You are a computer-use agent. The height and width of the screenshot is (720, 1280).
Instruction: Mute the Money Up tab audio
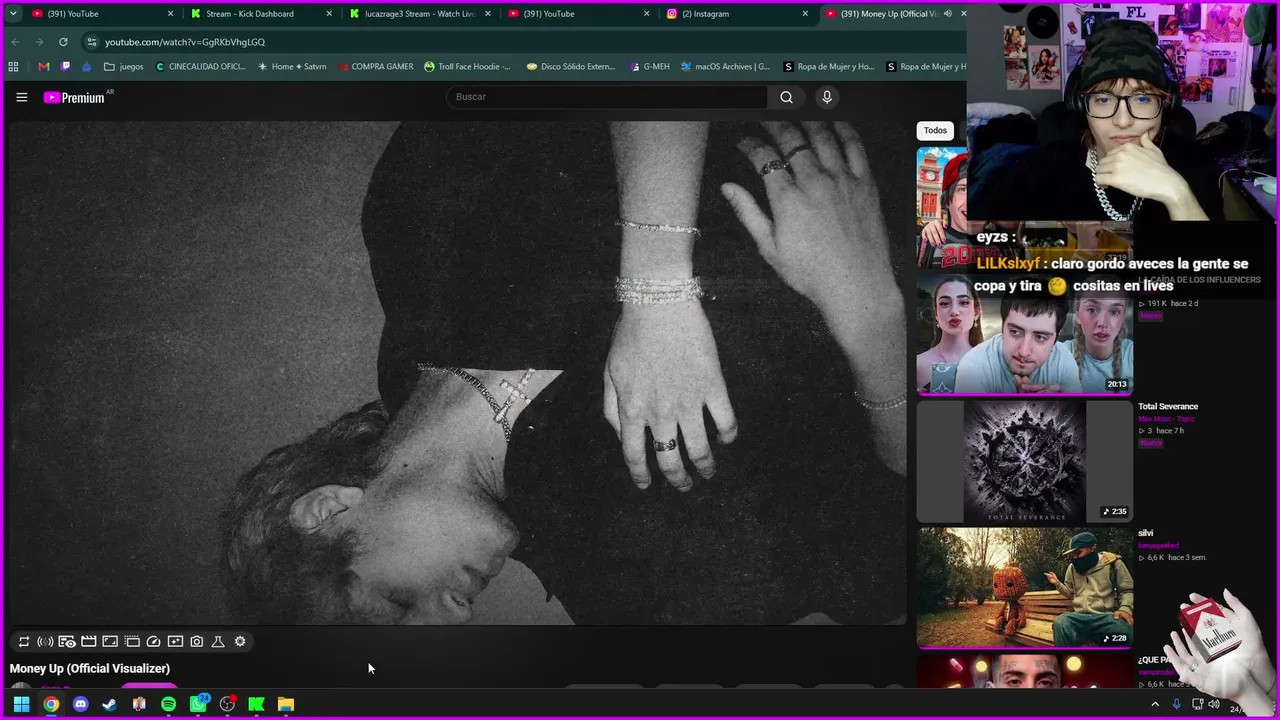947,14
